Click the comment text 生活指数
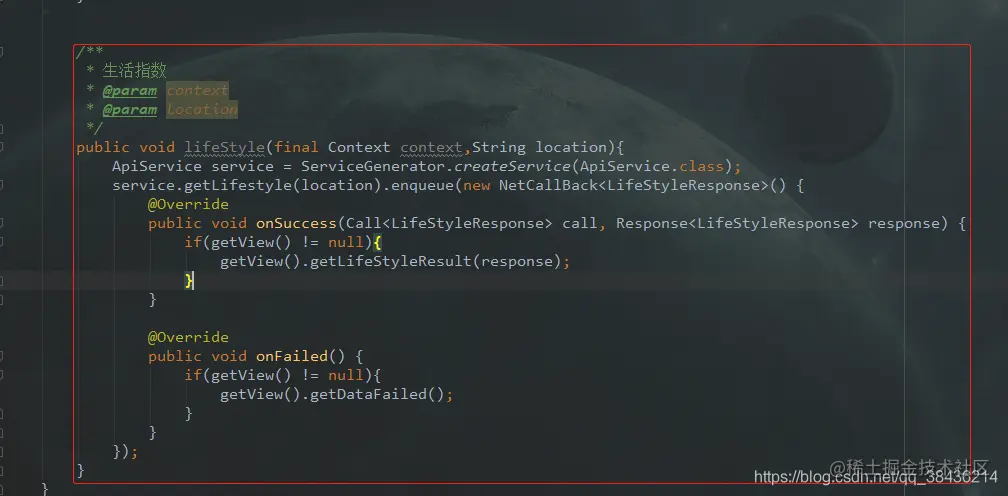This screenshot has width=1008, height=496. [x=134, y=71]
